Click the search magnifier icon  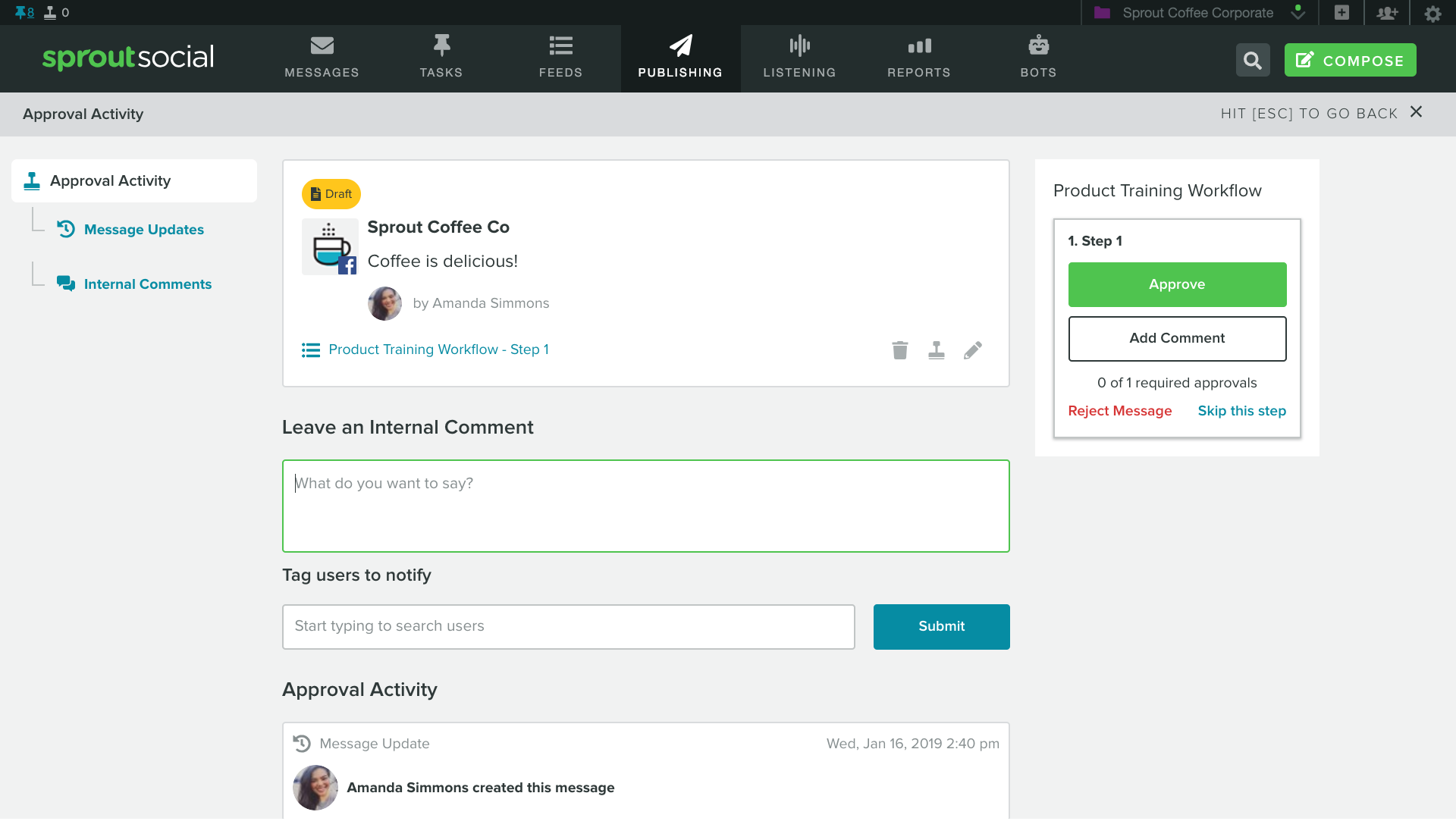[1253, 60]
